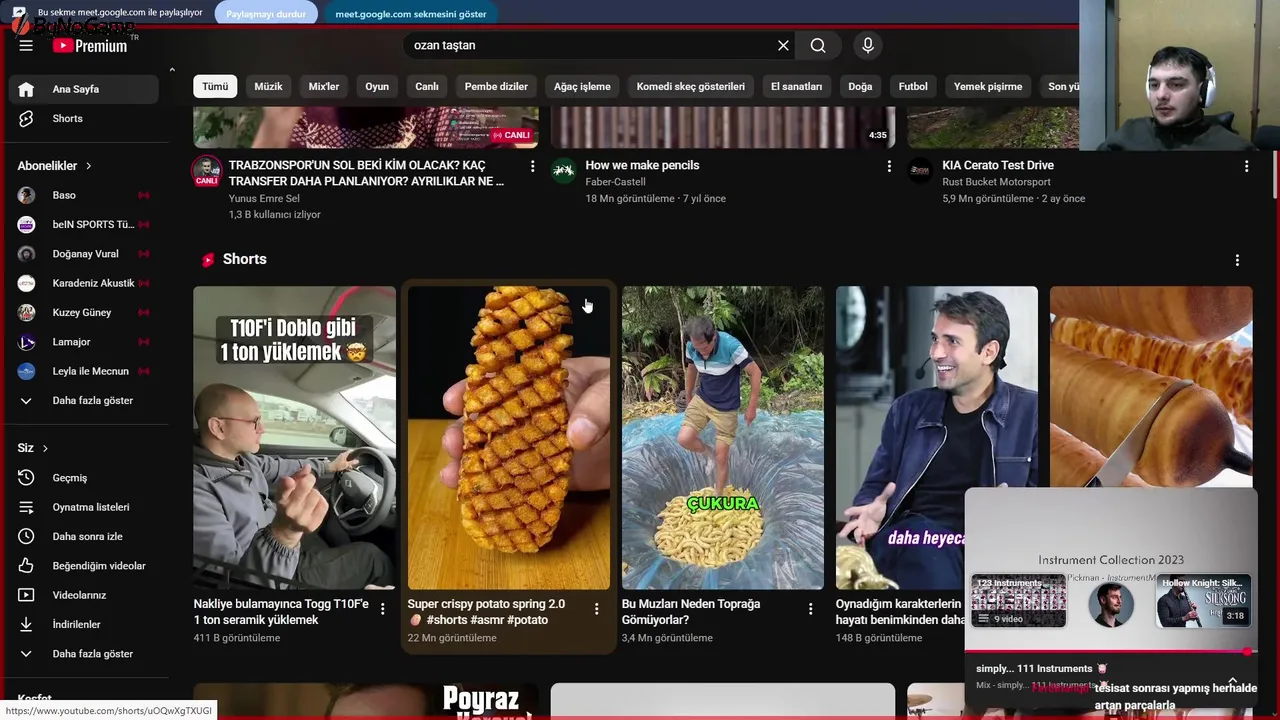
Task: Open options menu for Trabzonspor live video
Action: click(532, 167)
